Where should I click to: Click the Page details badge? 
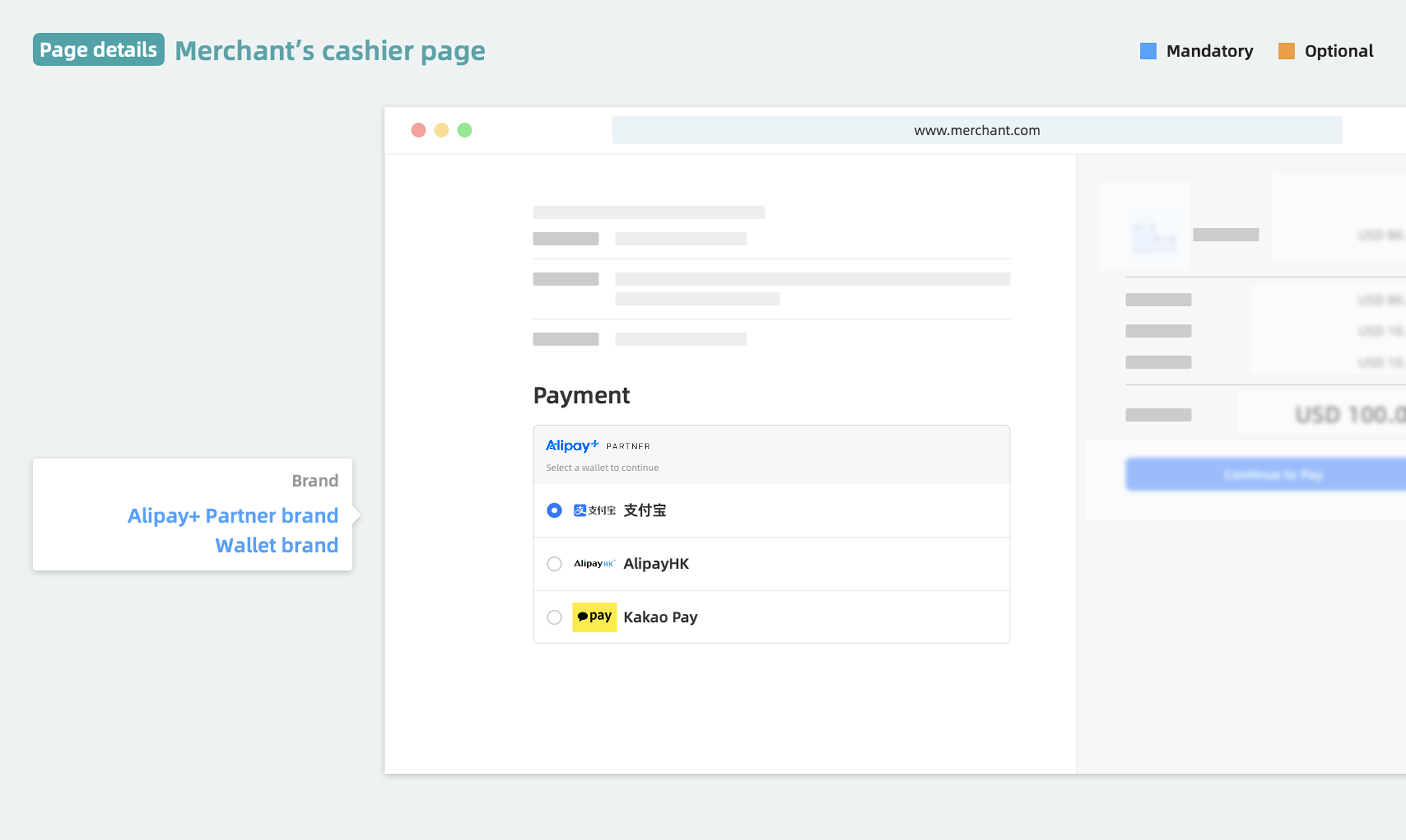click(x=99, y=50)
